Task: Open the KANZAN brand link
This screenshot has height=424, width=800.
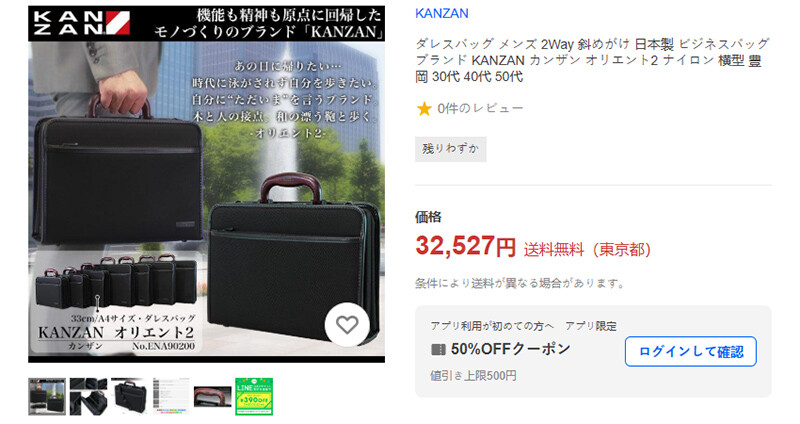Action: coord(442,14)
